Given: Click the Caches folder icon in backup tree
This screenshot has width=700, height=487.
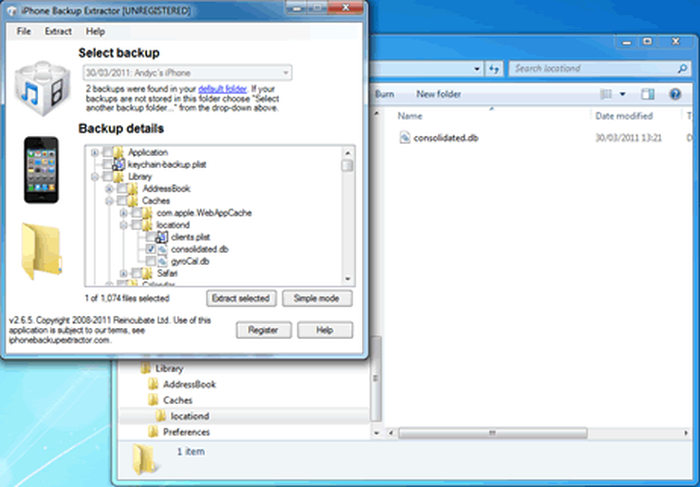Looking at the screenshot, I should (133, 201).
